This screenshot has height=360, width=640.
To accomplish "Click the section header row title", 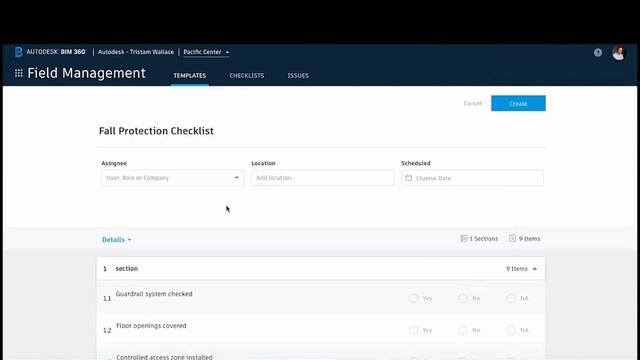I will click(127, 269).
